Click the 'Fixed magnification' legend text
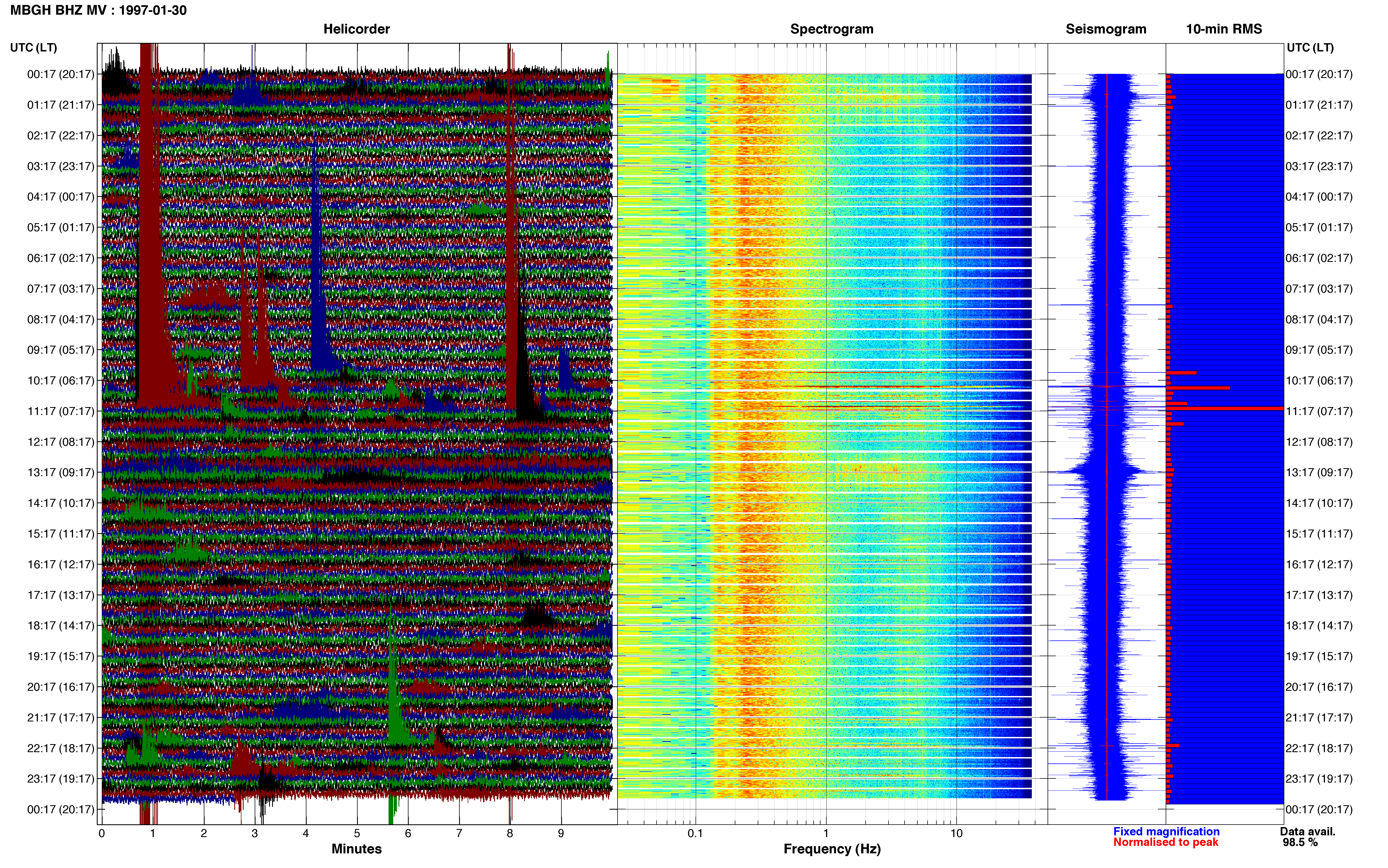Viewport: 1388px width, 868px height. point(1166,831)
